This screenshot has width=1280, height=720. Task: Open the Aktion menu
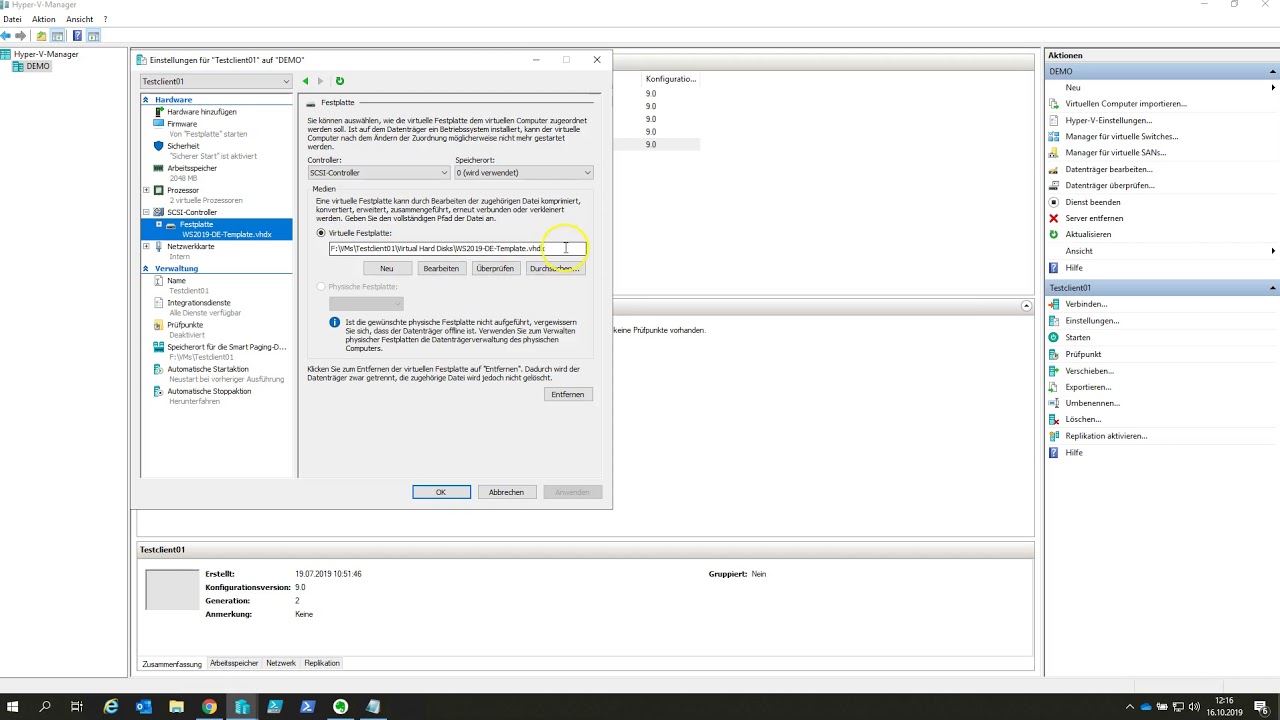(44, 19)
